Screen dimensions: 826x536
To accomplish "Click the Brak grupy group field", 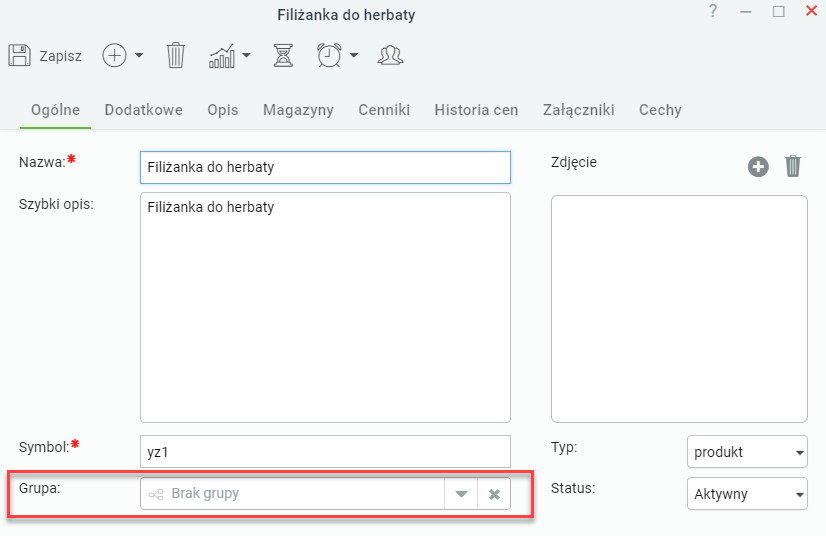I will [x=292, y=494].
